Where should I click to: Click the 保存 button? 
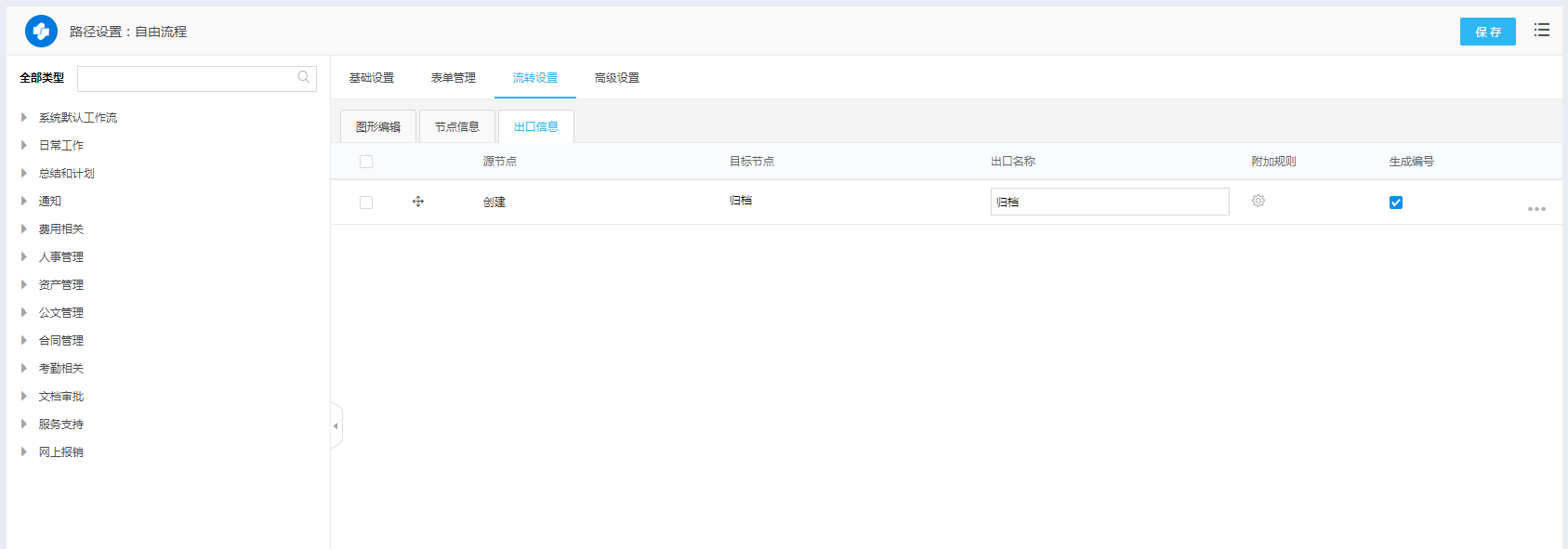coord(1487,32)
